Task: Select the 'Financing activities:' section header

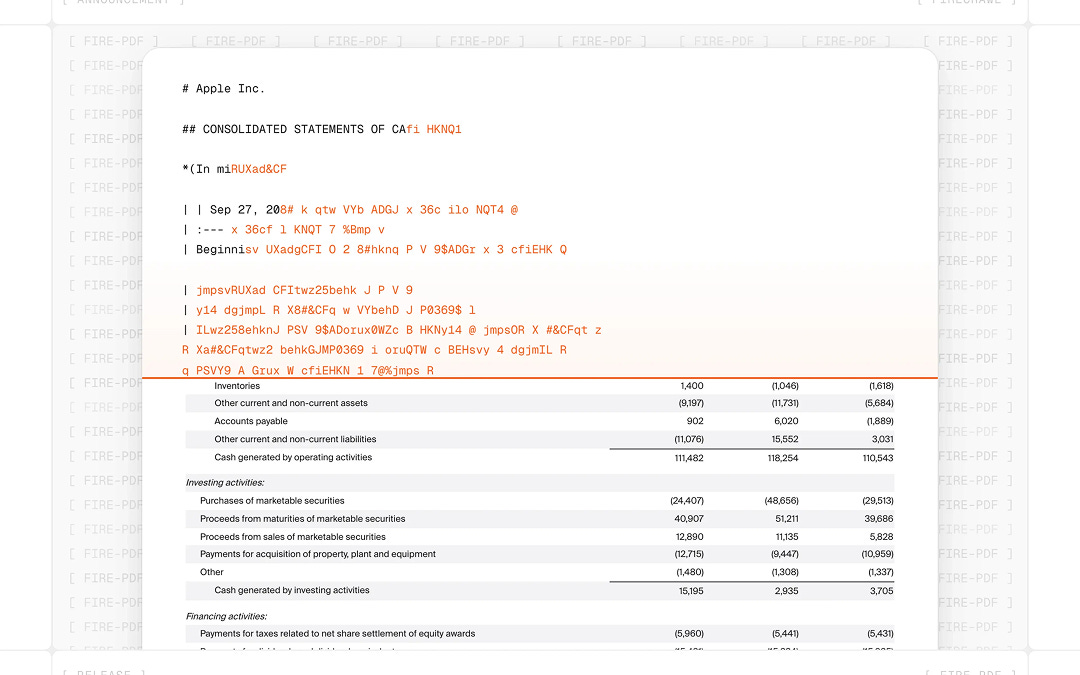Action: (227, 616)
